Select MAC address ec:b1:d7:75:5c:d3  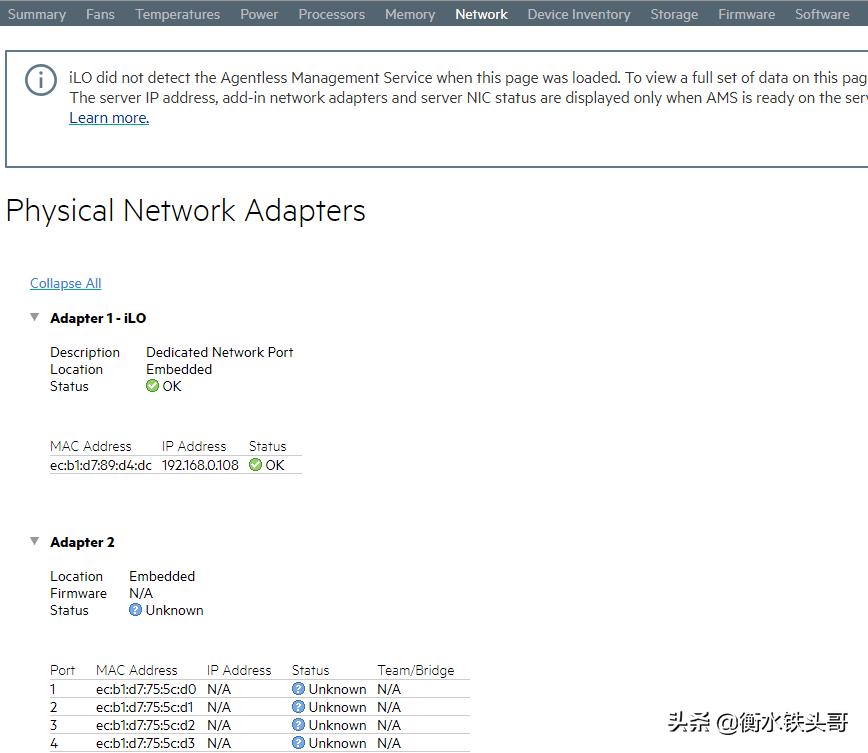tap(146, 743)
